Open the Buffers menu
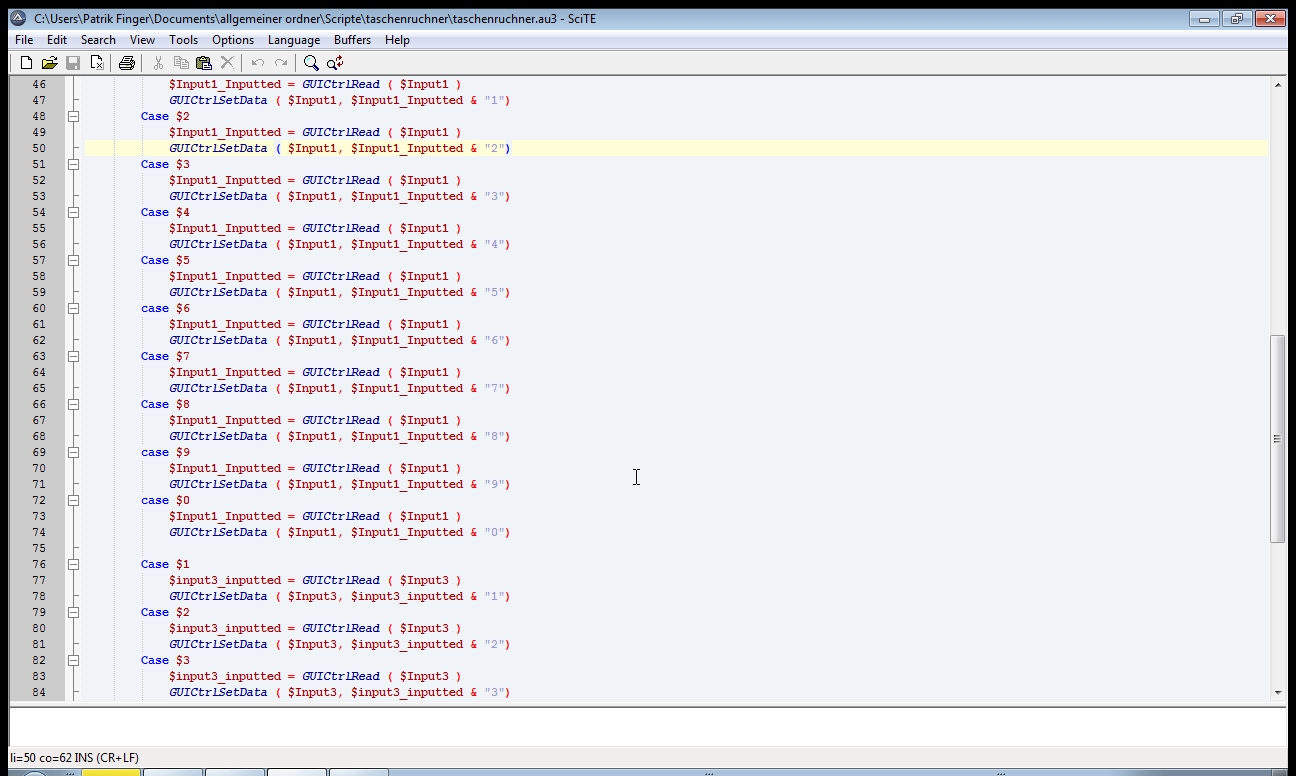This screenshot has width=1296, height=776. [x=352, y=40]
